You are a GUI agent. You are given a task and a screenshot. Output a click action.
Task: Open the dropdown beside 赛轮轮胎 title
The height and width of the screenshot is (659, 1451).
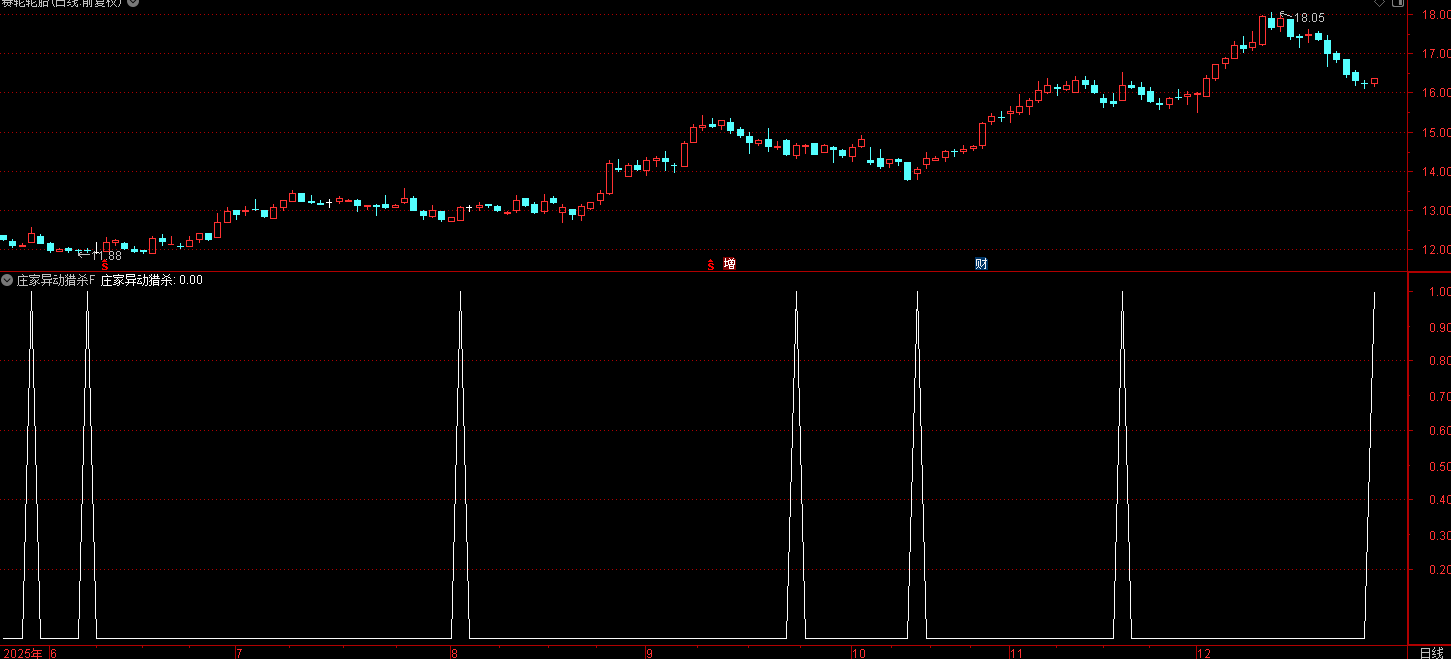pyautogui.click(x=134, y=3)
